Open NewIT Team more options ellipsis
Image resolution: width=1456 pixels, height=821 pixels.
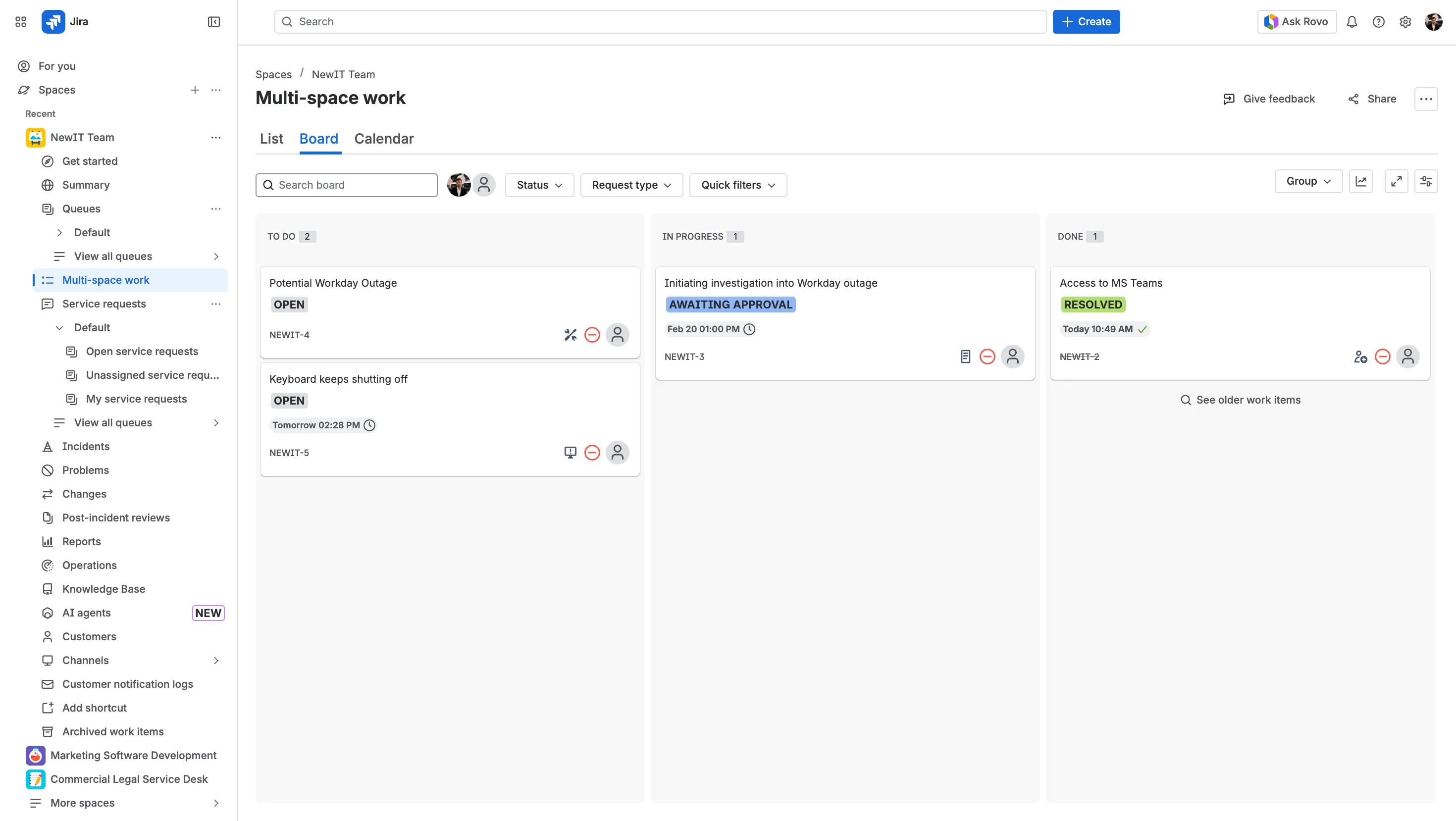tap(216, 137)
